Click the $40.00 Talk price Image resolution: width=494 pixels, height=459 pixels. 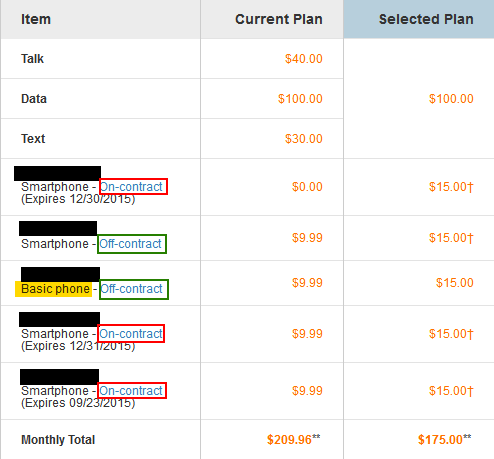point(304,59)
